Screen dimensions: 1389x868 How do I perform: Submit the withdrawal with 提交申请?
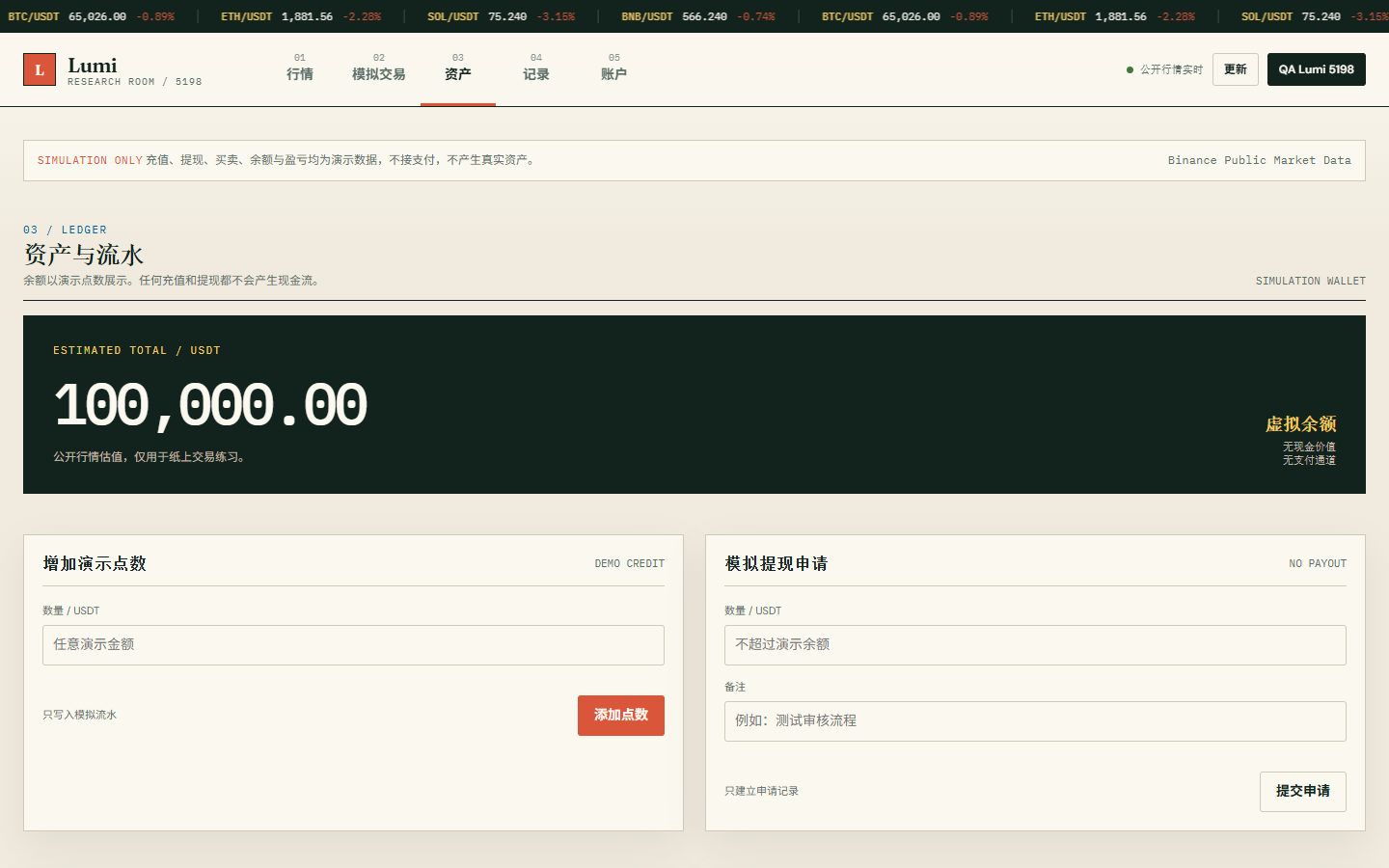pyautogui.click(x=1303, y=792)
